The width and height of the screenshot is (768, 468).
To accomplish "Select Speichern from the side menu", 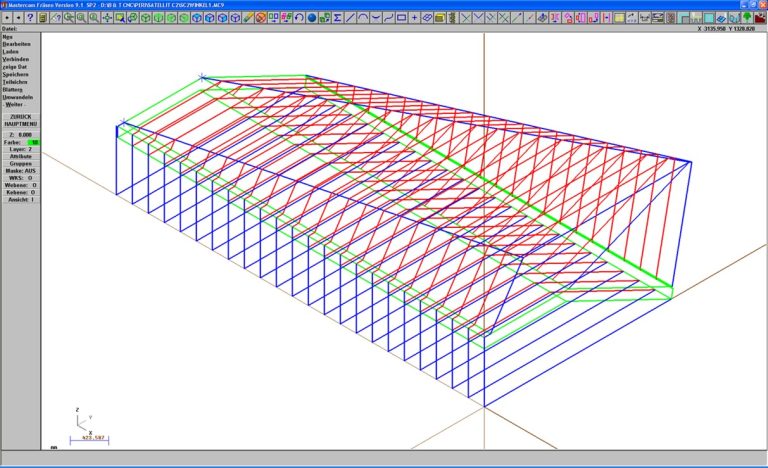I will pos(15,74).
